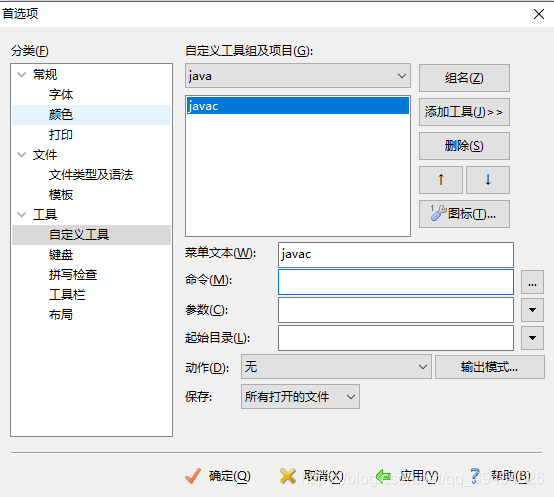Viewport: 554px width, 497px height.
Task: Click the green arrow icon beside 应用
Action: (384, 476)
